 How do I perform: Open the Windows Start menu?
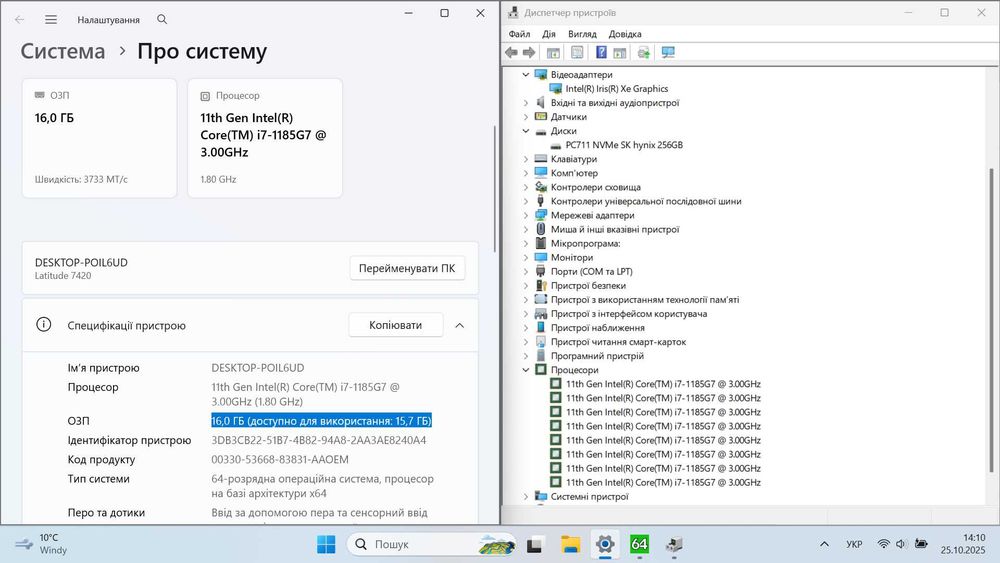tap(326, 545)
